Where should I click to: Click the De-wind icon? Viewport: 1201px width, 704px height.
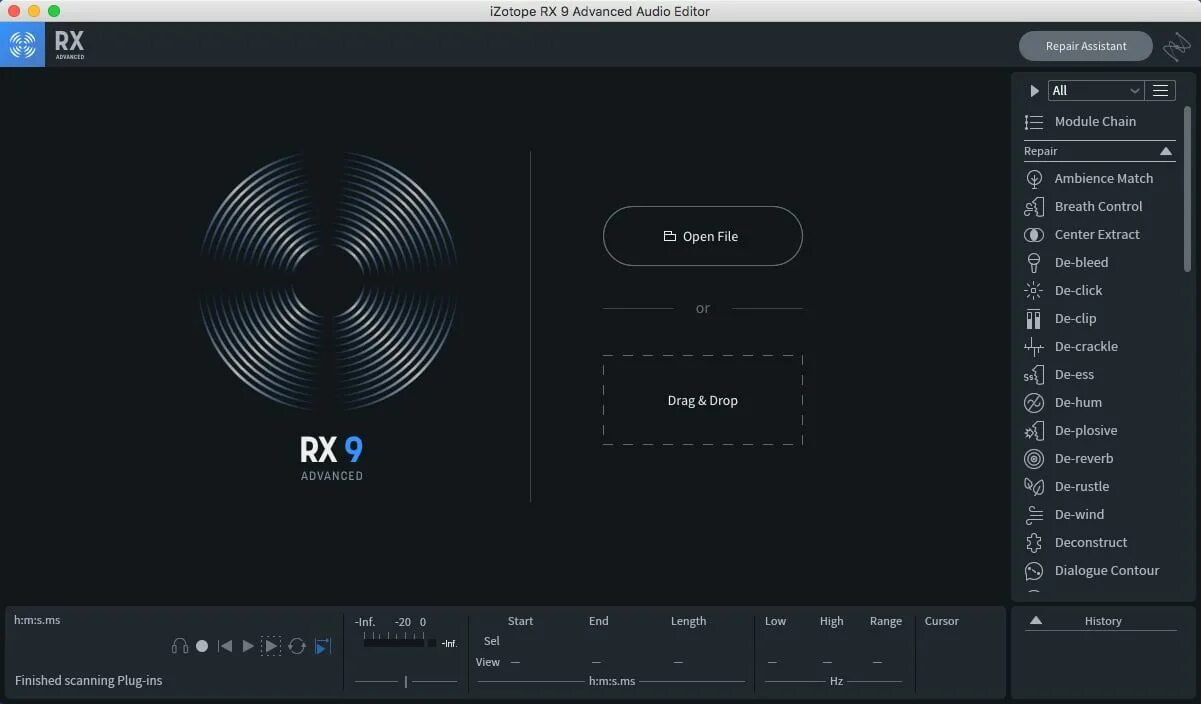click(x=1034, y=515)
